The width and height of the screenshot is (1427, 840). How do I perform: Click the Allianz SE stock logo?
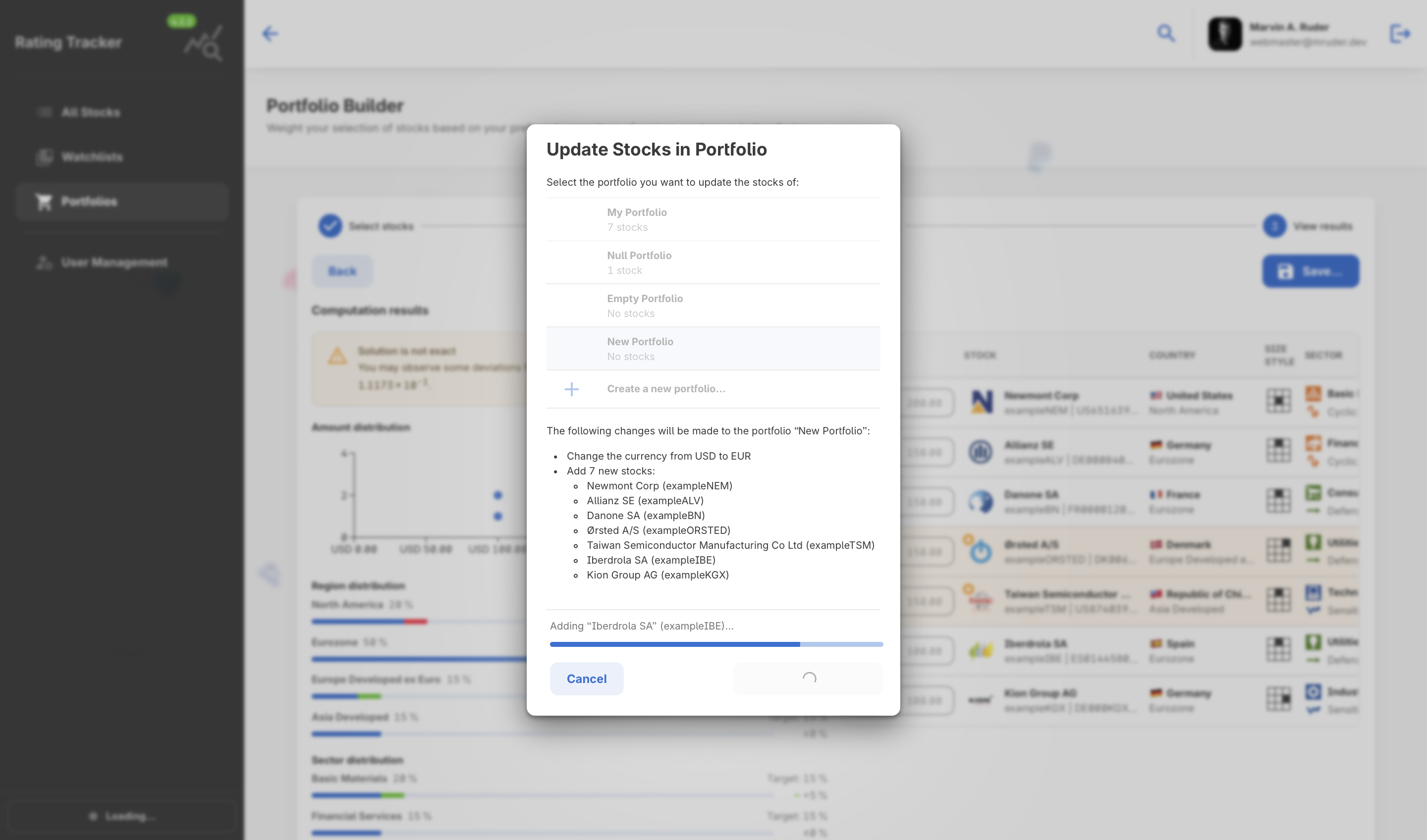coord(980,452)
